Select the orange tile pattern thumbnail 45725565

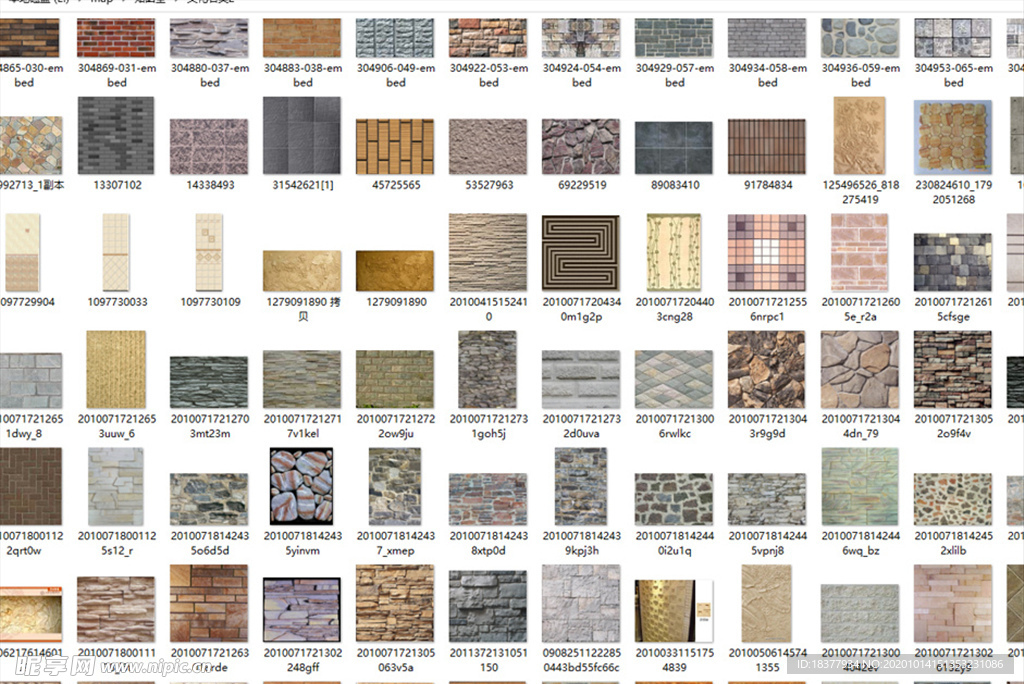(395, 146)
